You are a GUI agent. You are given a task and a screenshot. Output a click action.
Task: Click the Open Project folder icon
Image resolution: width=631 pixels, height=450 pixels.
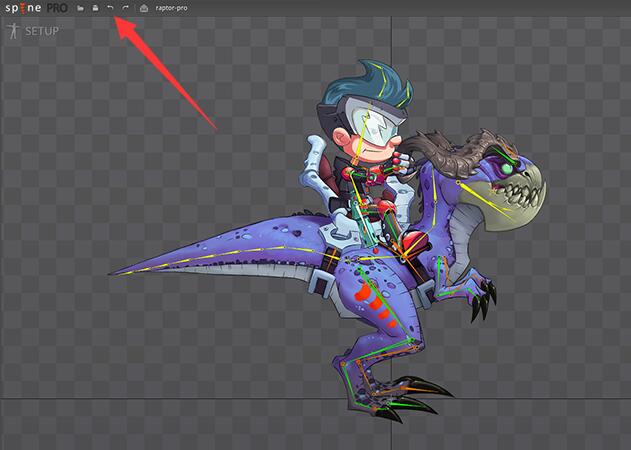tap(80, 8)
